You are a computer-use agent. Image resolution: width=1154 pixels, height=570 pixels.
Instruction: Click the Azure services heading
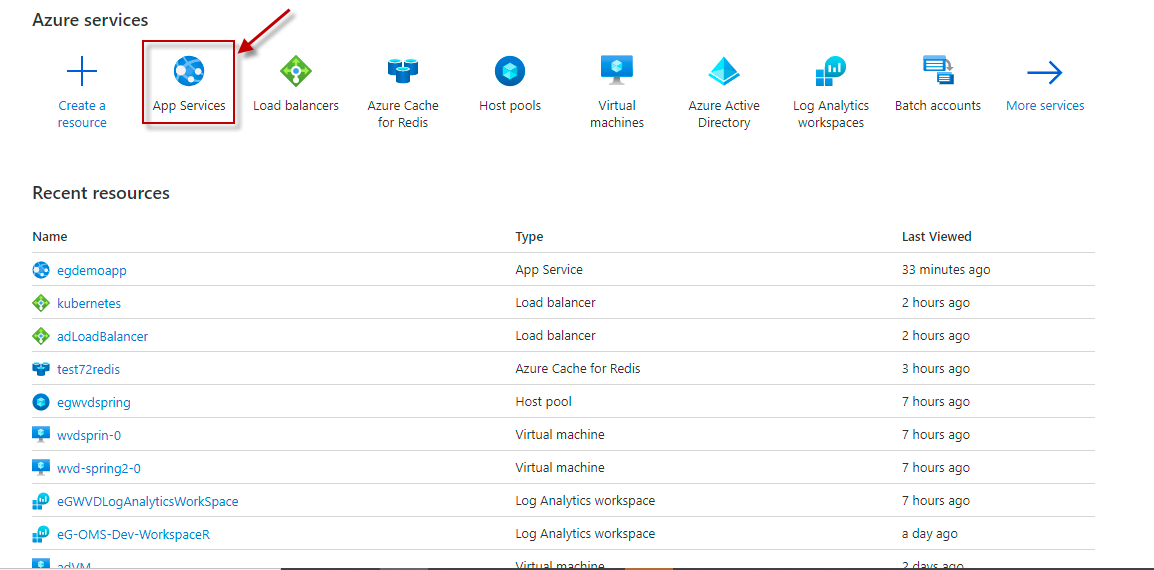pyautogui.click(x=91, y=20)
